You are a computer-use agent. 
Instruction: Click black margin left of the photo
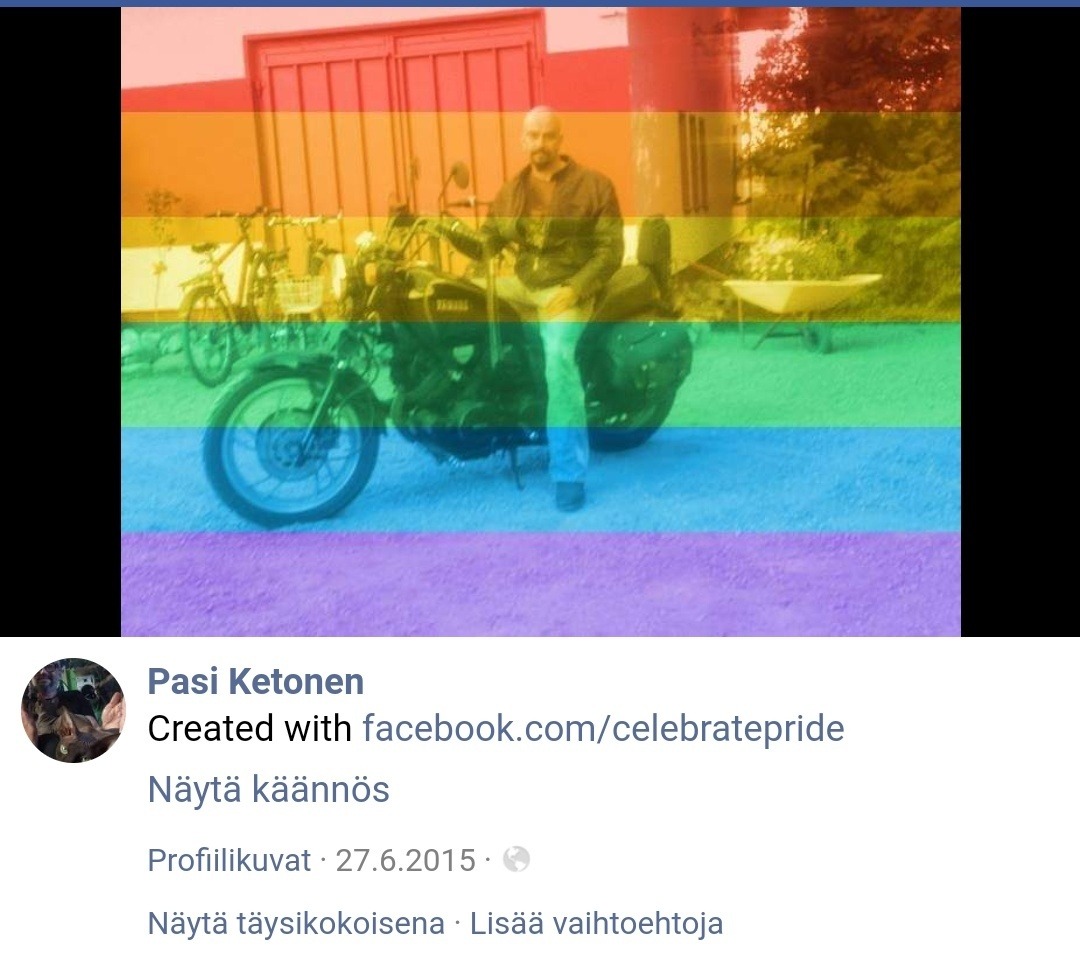point(61,322)
